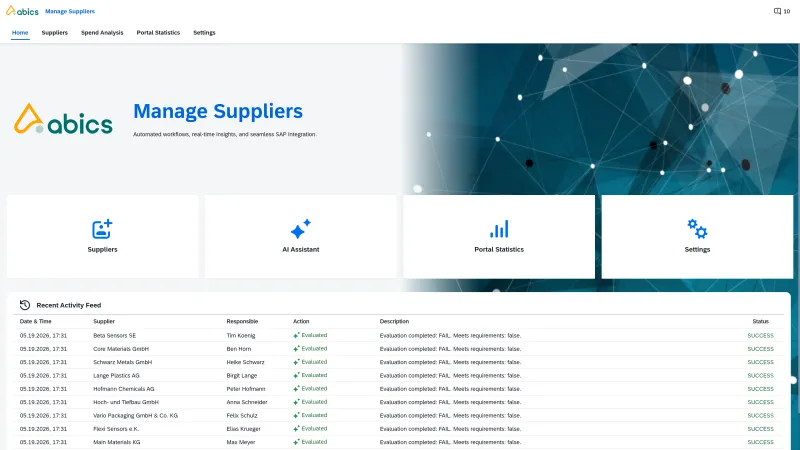The height and width of the screenshot is (450, 800).
Task: Click SUCCESS status for Main Materials KG
Action: 760,442
